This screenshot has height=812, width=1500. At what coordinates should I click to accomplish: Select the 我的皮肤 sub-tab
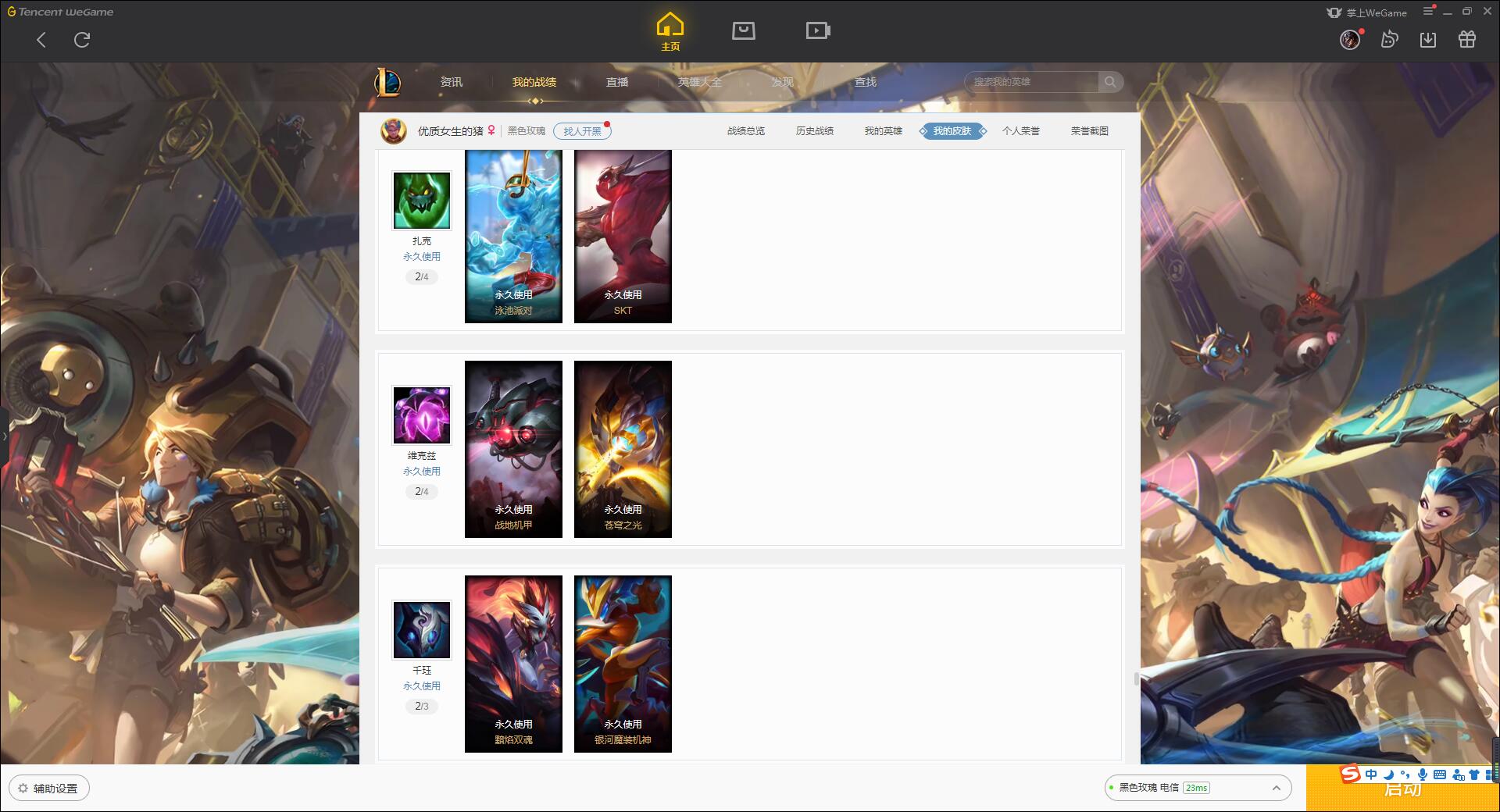pos(952,131)
